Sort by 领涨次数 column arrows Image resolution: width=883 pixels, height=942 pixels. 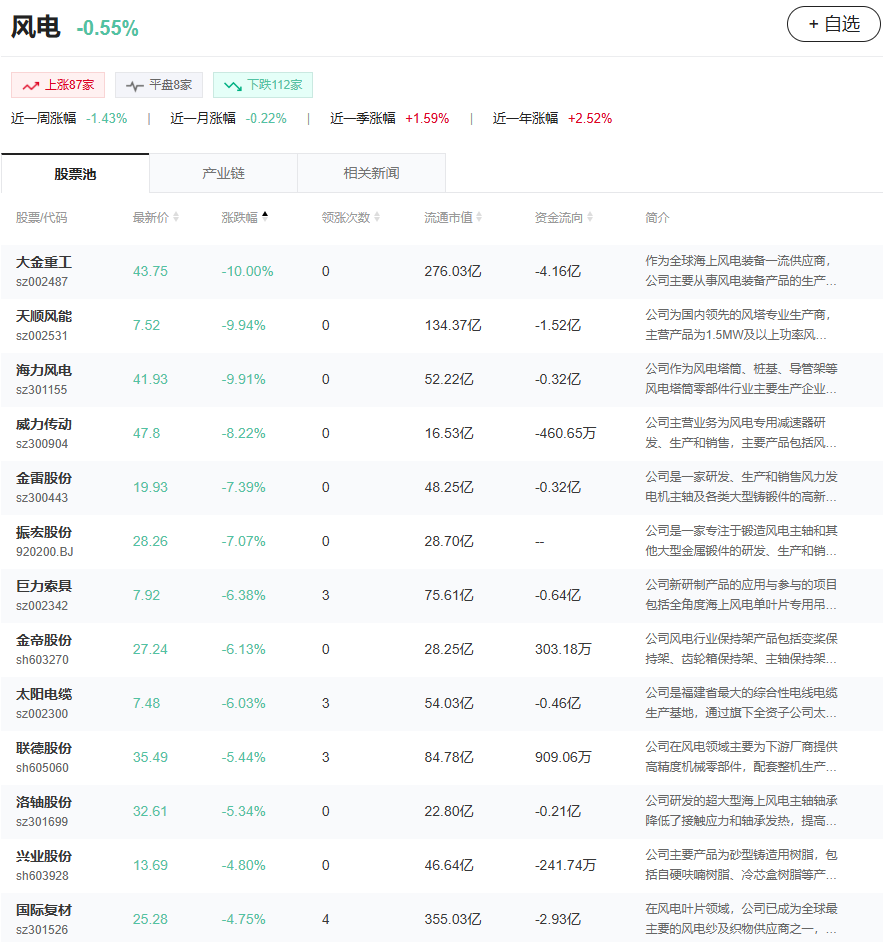377,217
